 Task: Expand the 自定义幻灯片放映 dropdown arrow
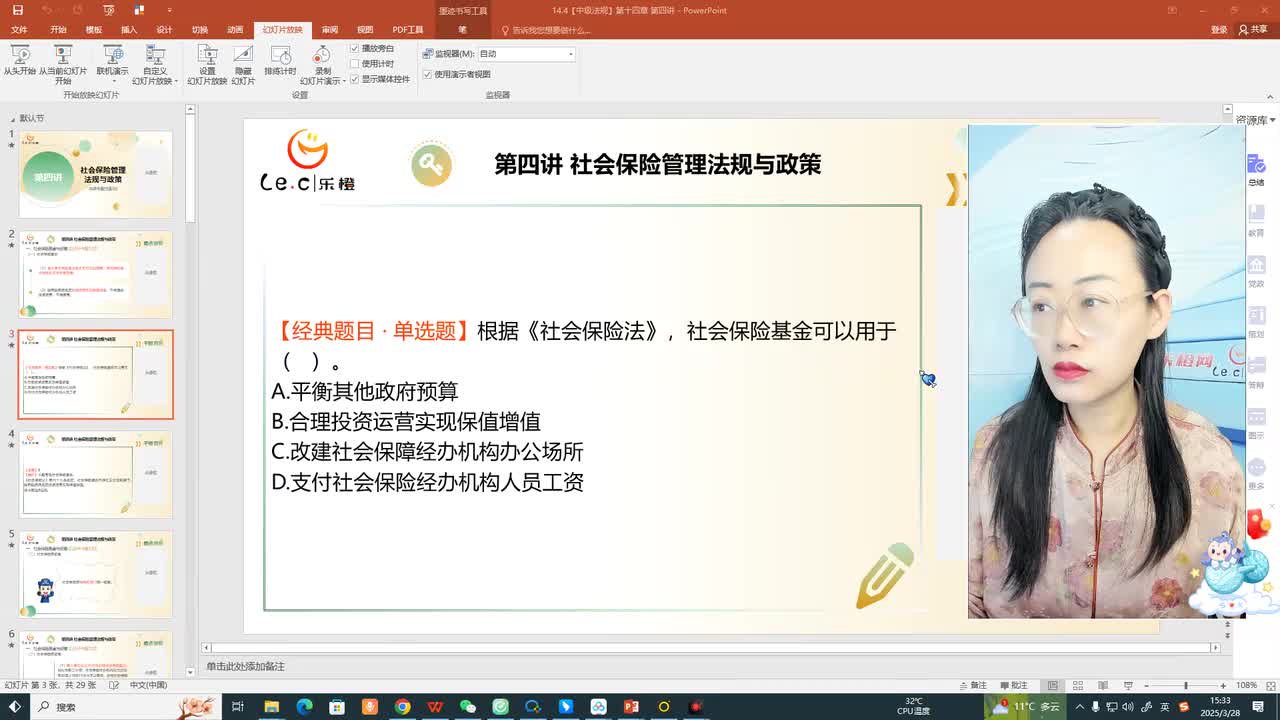click(175, 82)
